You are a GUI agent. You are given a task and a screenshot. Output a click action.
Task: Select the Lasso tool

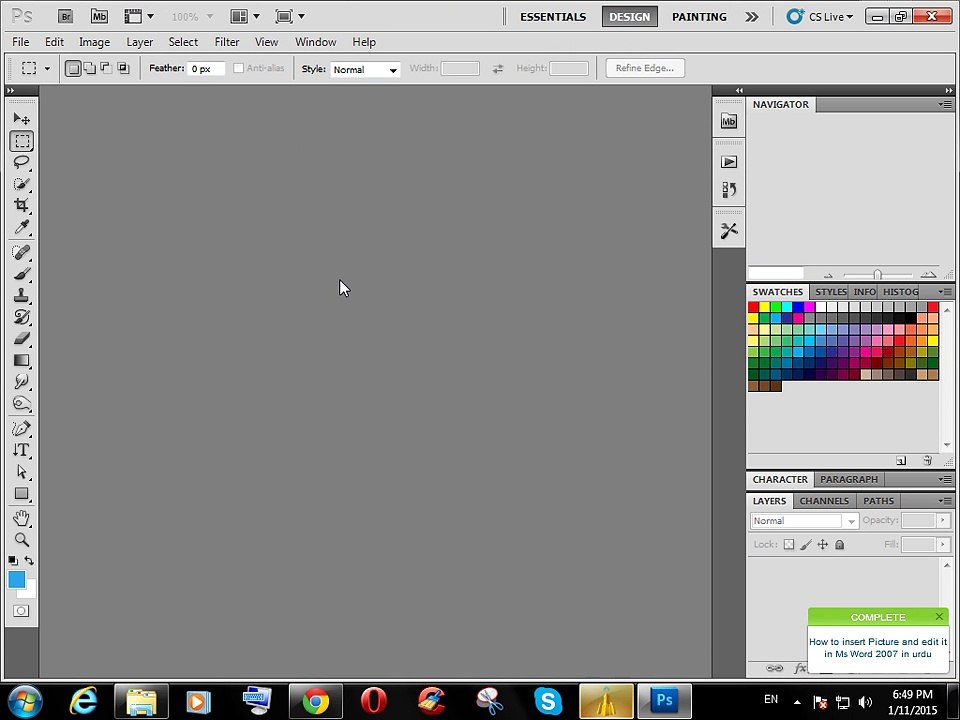point(21,162)
